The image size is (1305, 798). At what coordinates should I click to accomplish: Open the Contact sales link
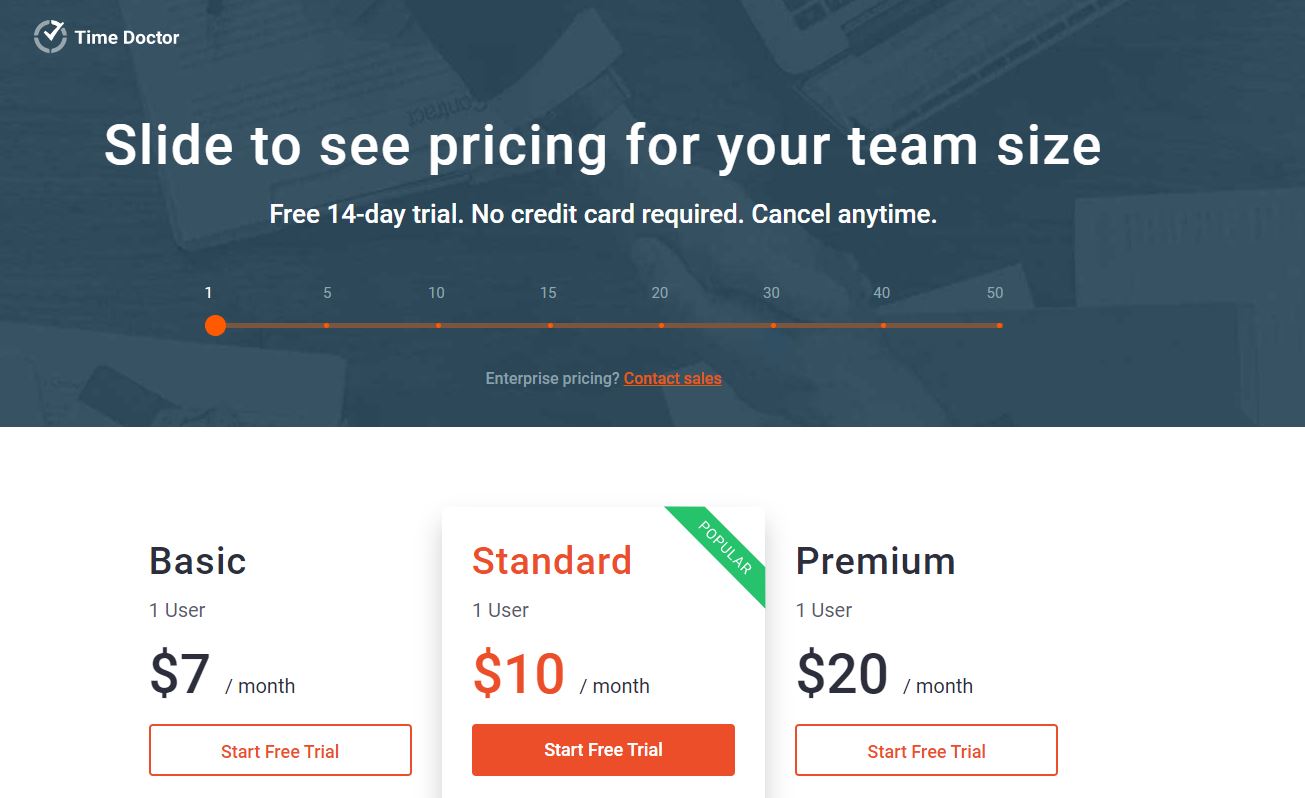(673, 378)
